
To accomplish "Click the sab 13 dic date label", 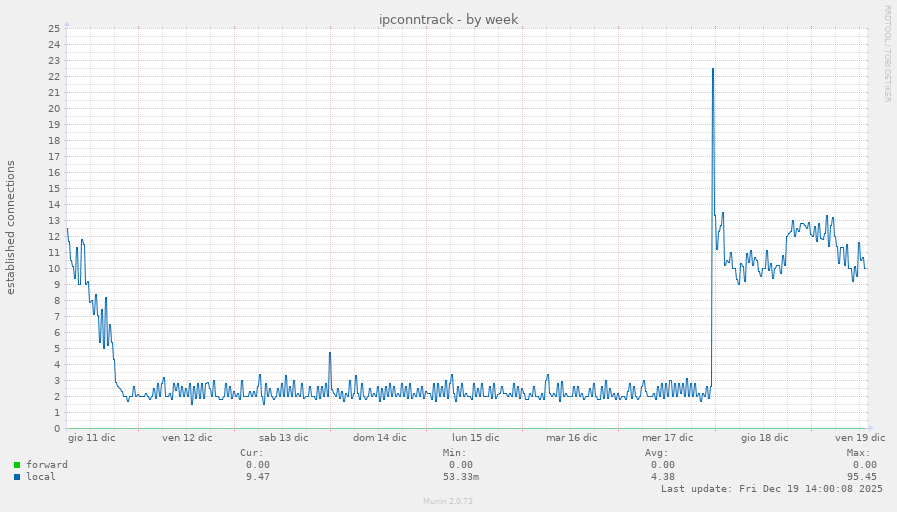I will tap(283, 438).
